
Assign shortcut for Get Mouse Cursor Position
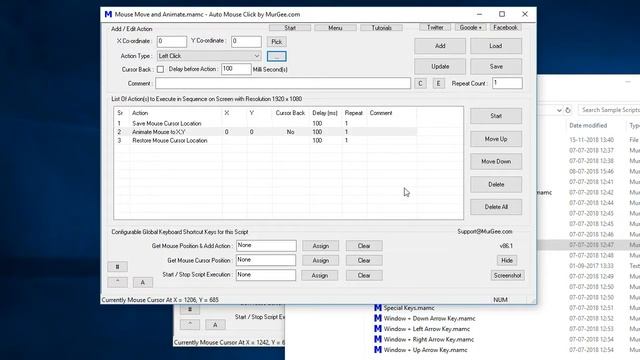coord(320,260)
